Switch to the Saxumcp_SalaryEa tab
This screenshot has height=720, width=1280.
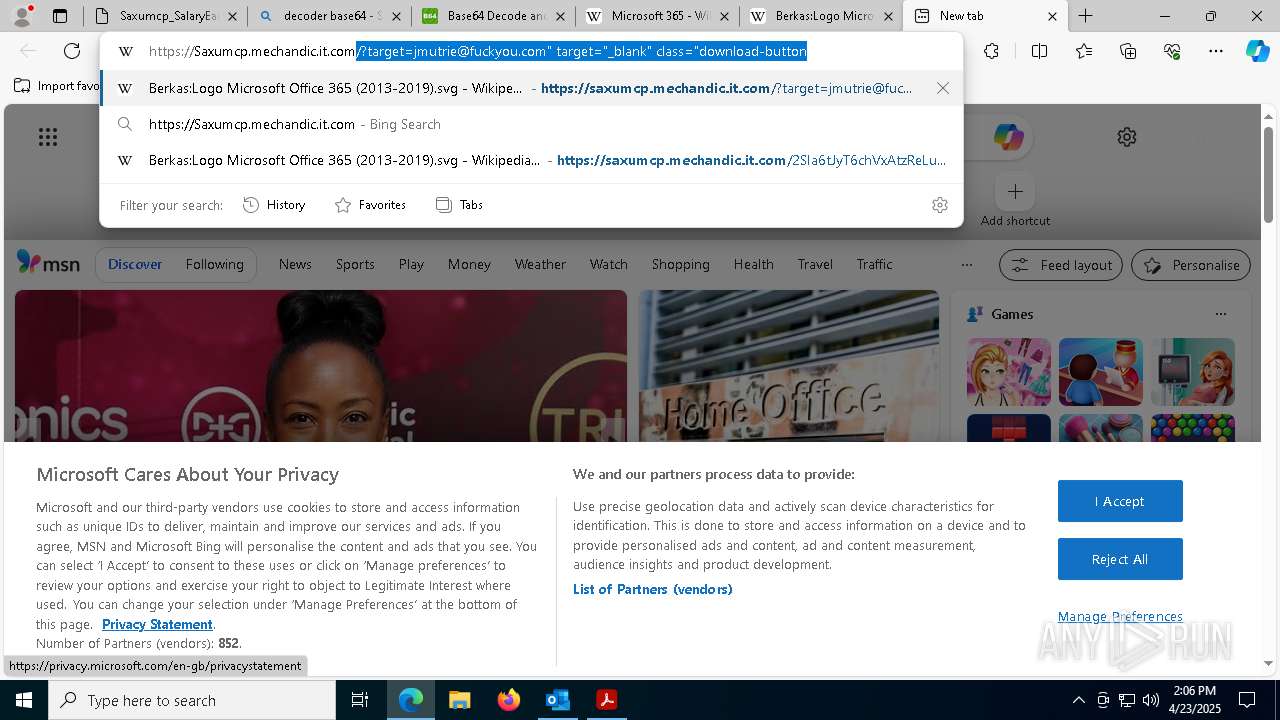coord(167,16)
